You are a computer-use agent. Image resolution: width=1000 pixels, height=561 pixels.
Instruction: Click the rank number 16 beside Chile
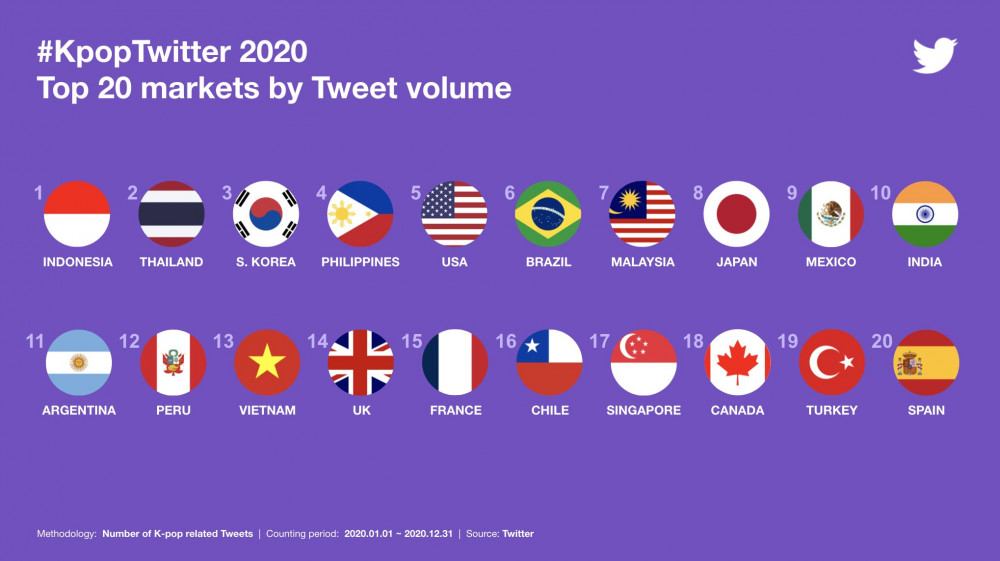506,342
